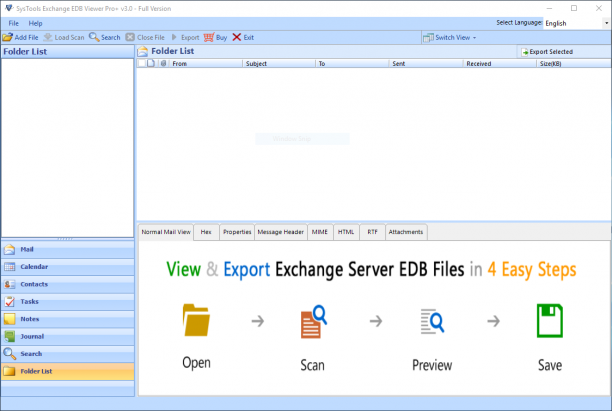Click the Open folder icon in the steps

coord(196,320)
